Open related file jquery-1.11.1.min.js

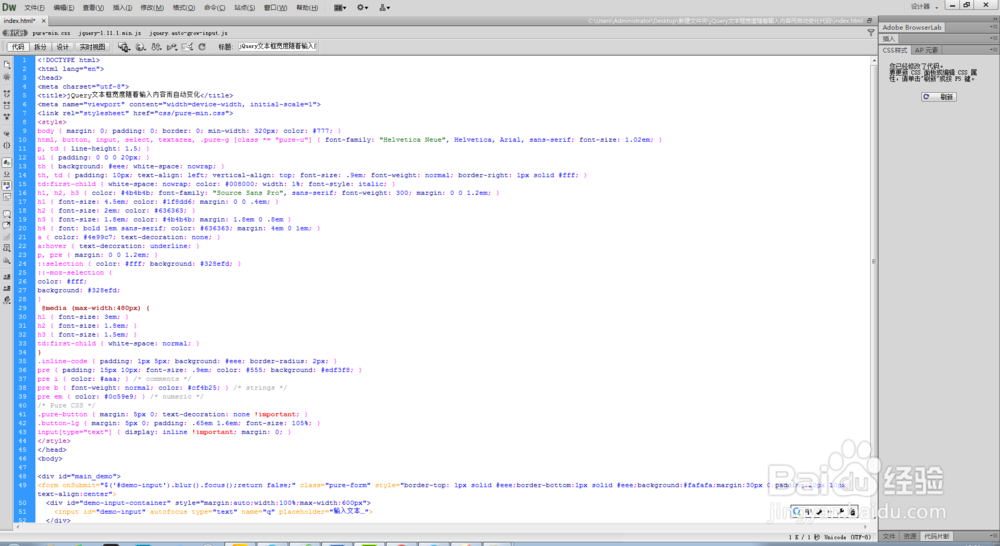(x=110, y=33)
